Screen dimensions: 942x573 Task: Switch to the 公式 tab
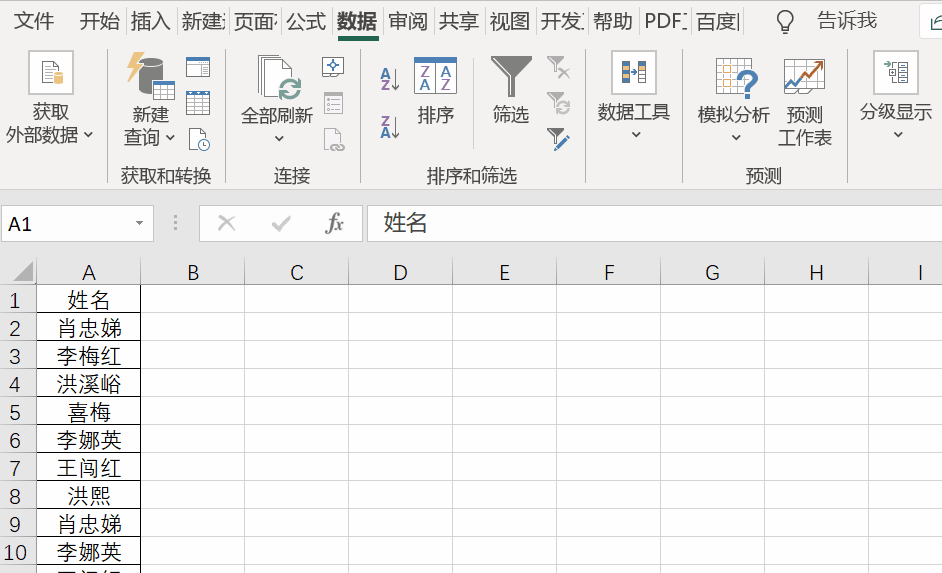[x=306, y=21]
